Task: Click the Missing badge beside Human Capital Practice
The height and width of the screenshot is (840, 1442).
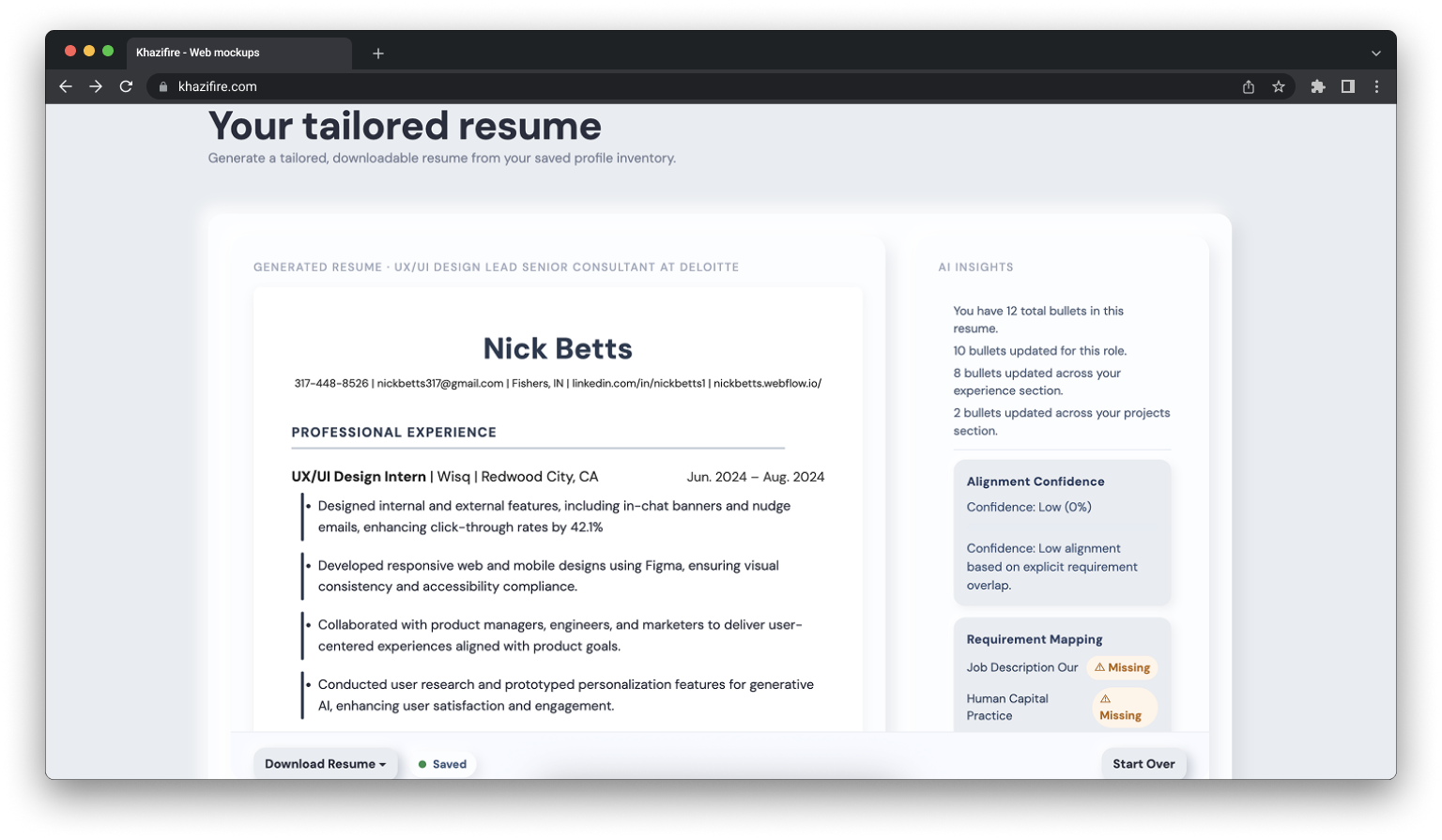Action: point(1124,707)
